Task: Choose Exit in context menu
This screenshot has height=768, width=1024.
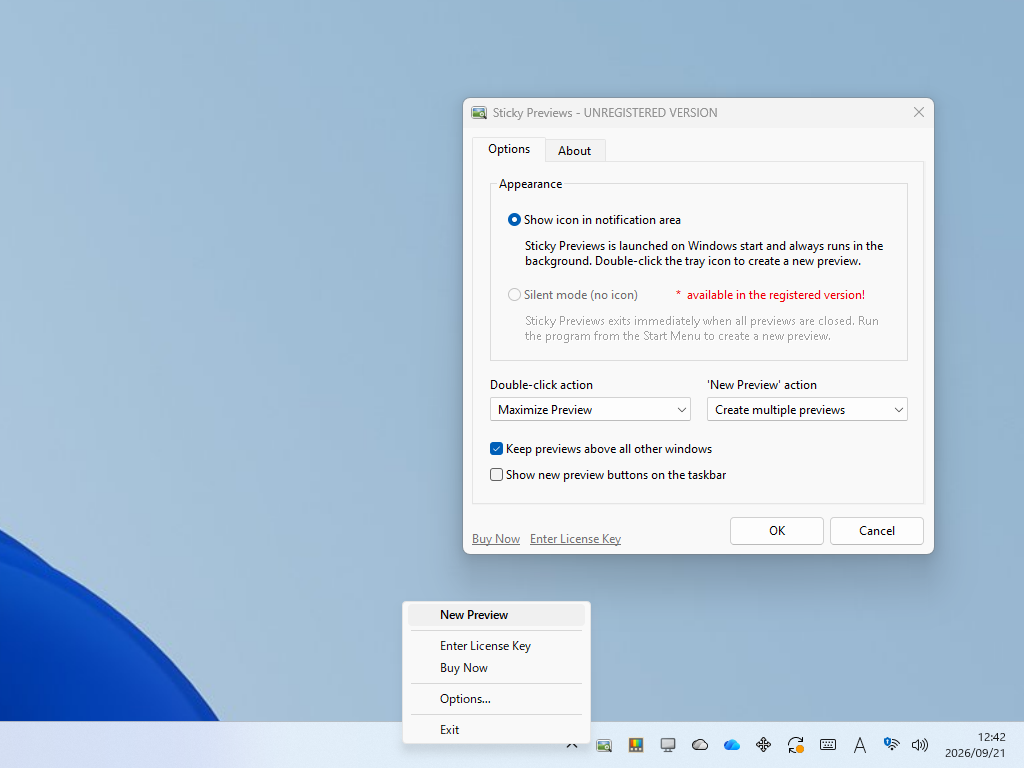Action: [496, 729]
